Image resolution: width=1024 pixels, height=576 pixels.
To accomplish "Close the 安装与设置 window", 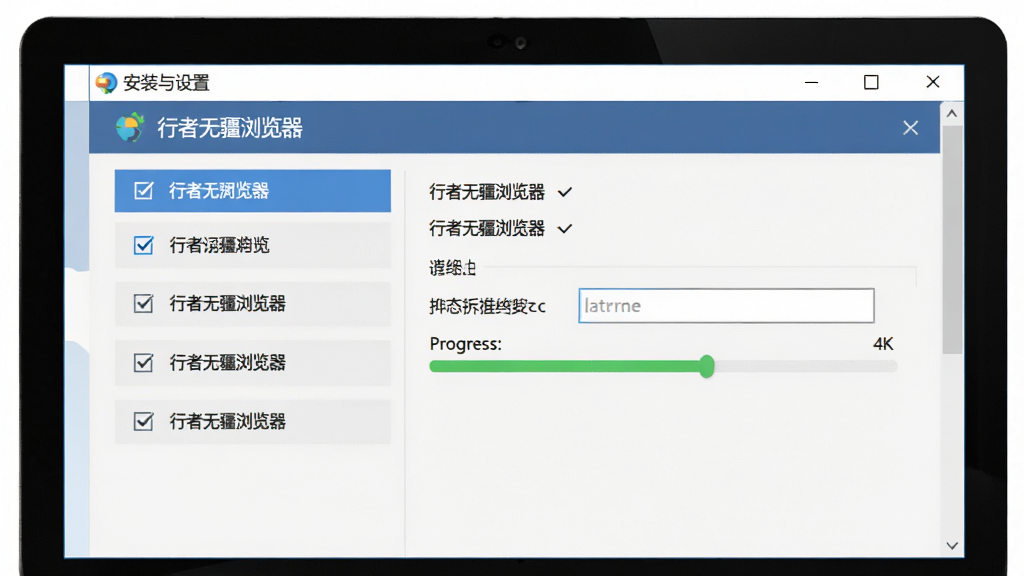I will tap(933, 82).
